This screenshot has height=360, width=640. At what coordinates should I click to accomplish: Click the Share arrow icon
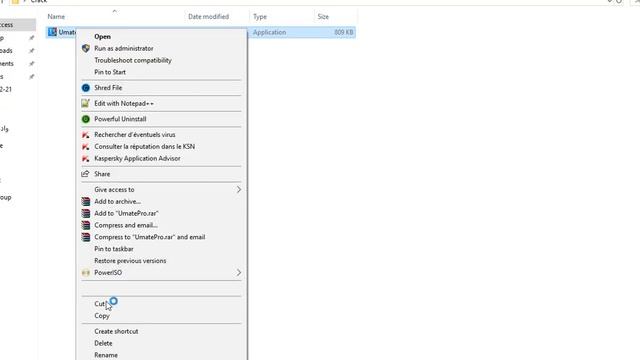coord(85,174)
